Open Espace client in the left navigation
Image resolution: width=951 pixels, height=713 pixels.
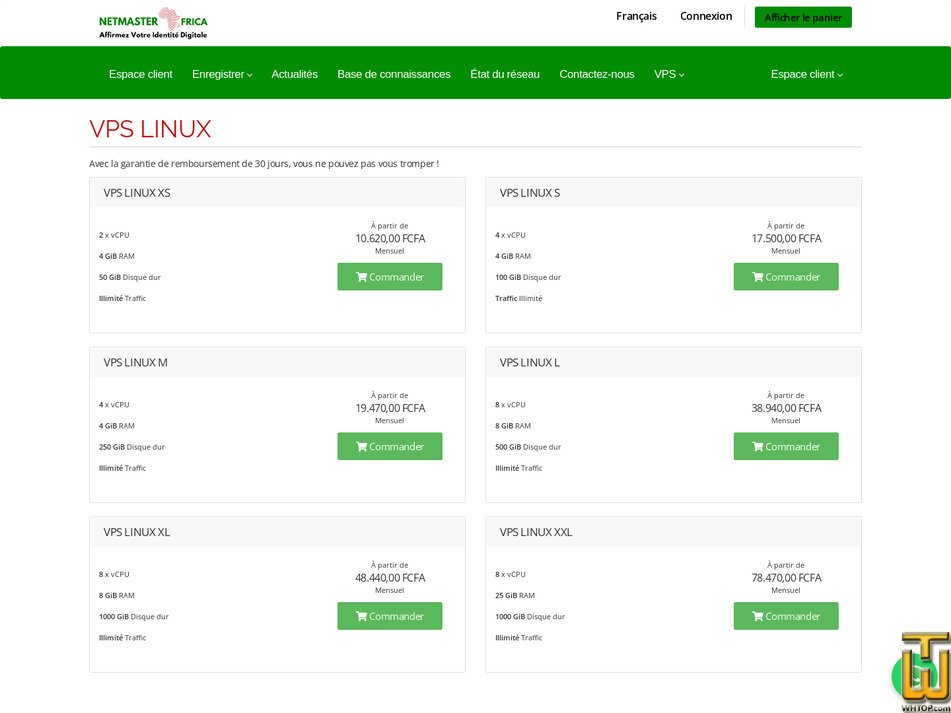(x=141, y=74)
